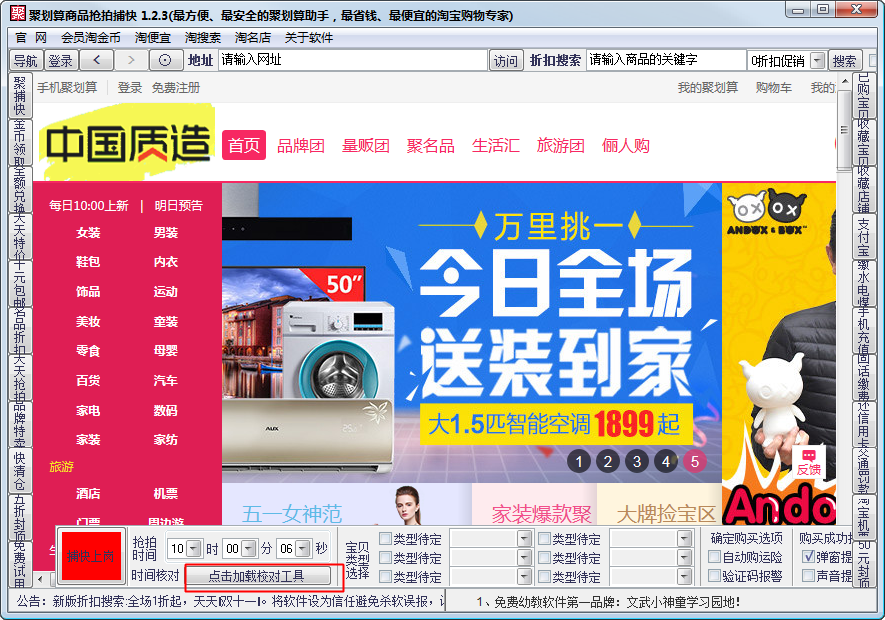Image resolution: width=885 pixels, height=620 pixels.
Task: Enable the 自动购运险 checkbox
Action: tap(715, 557)
